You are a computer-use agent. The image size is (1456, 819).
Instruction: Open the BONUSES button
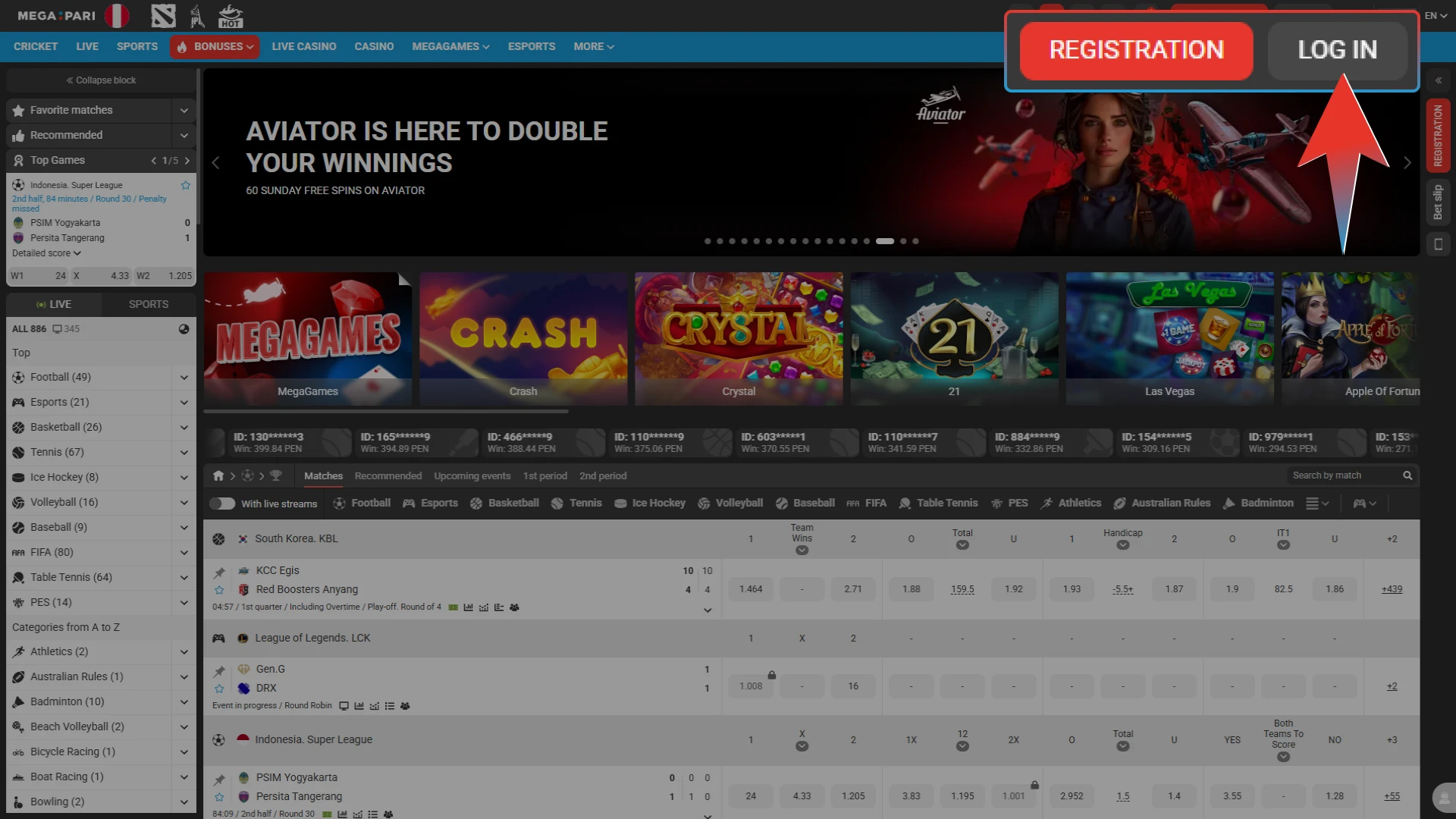[215, 47]
